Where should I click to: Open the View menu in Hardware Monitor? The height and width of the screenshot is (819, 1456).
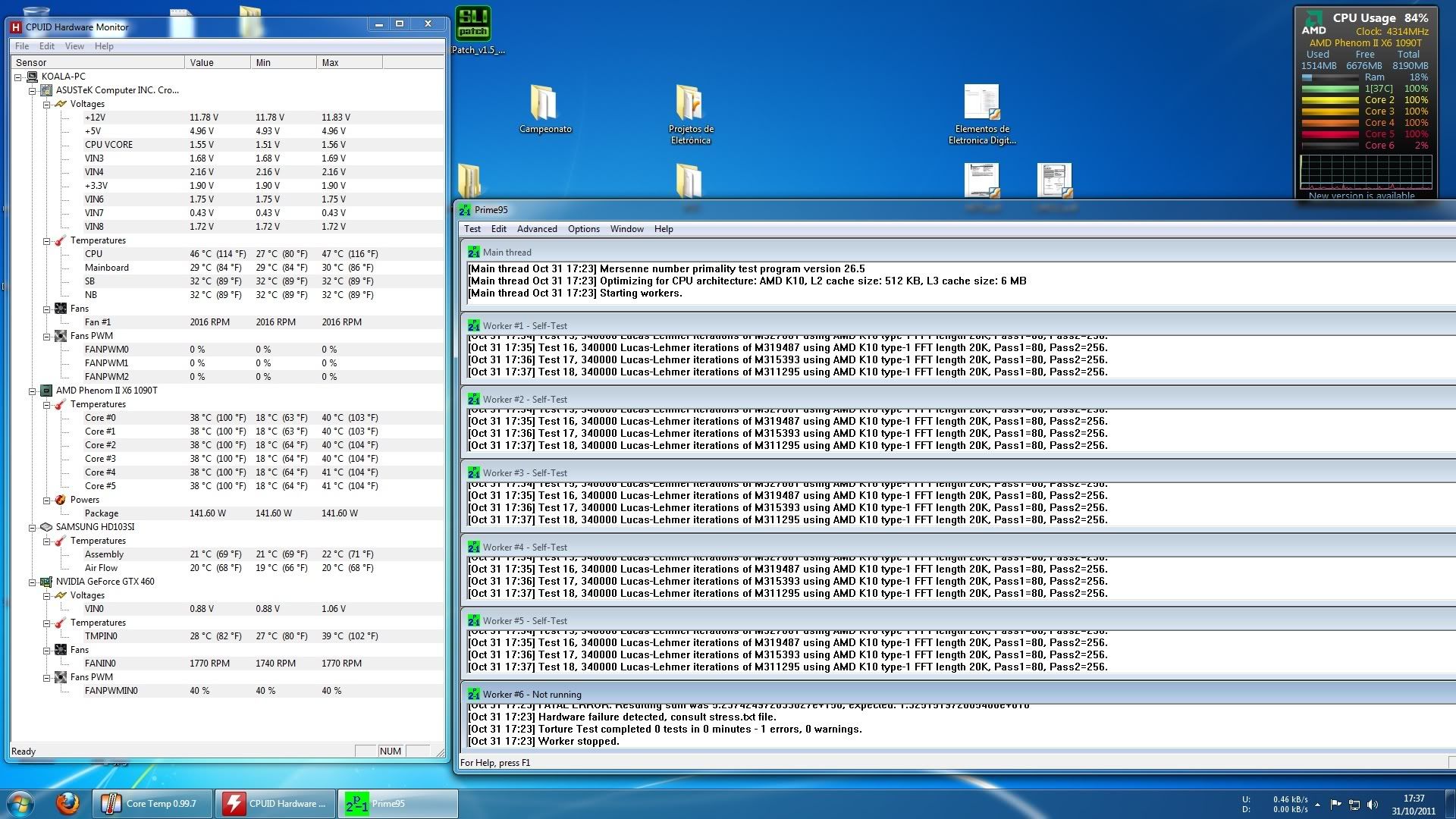coord(74,45)
